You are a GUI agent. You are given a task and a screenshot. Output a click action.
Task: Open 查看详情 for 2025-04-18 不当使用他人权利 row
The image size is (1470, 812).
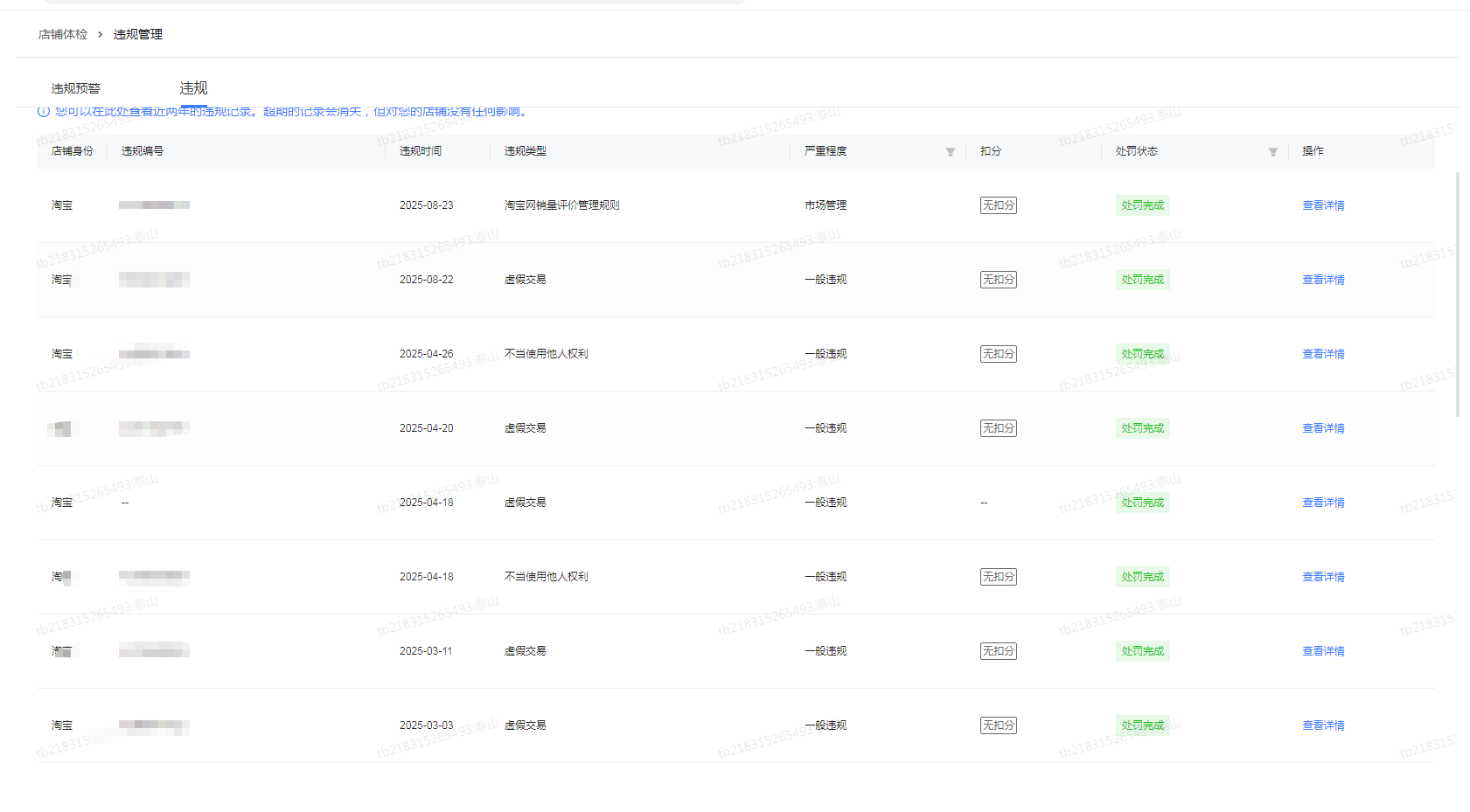[x=1323, y=577]
